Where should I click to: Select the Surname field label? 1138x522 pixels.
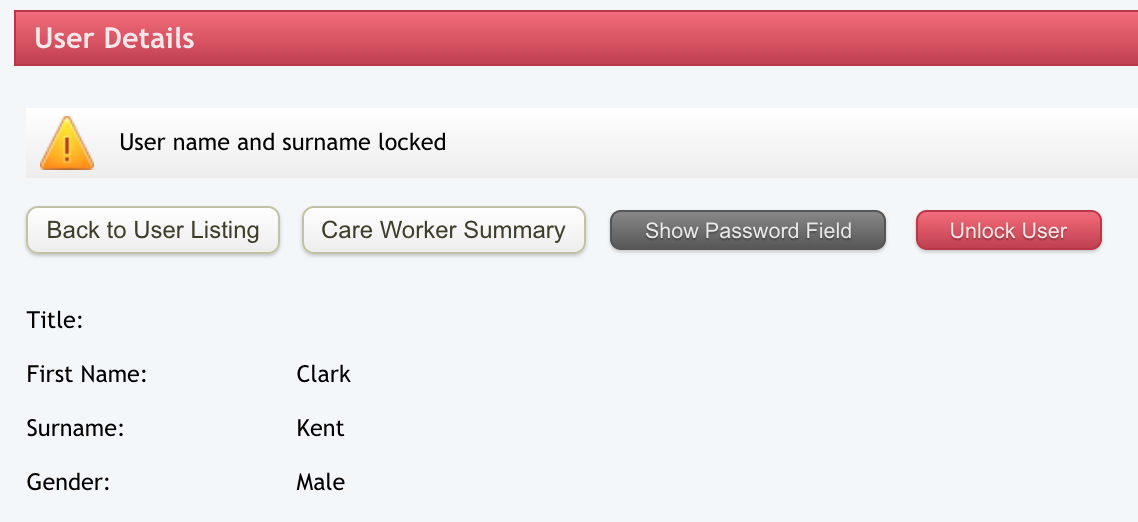(75, 429)
